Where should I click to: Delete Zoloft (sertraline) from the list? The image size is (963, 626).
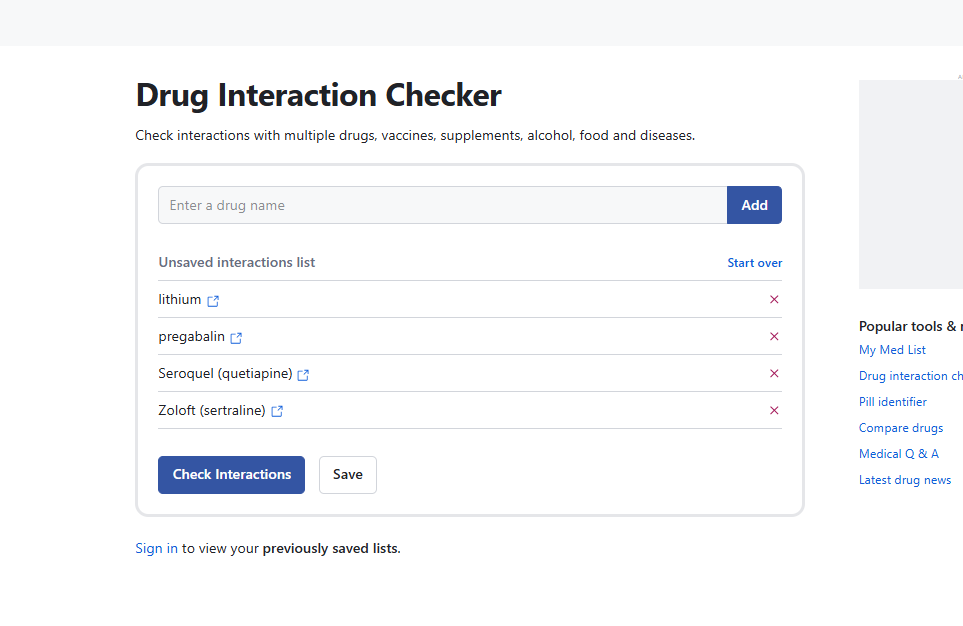(x=773, y=411)
